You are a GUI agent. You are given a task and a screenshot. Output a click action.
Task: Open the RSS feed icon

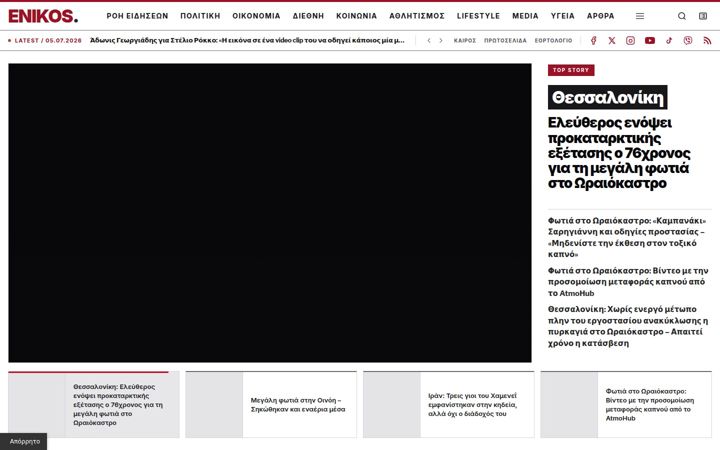click(x=707, y=40)
